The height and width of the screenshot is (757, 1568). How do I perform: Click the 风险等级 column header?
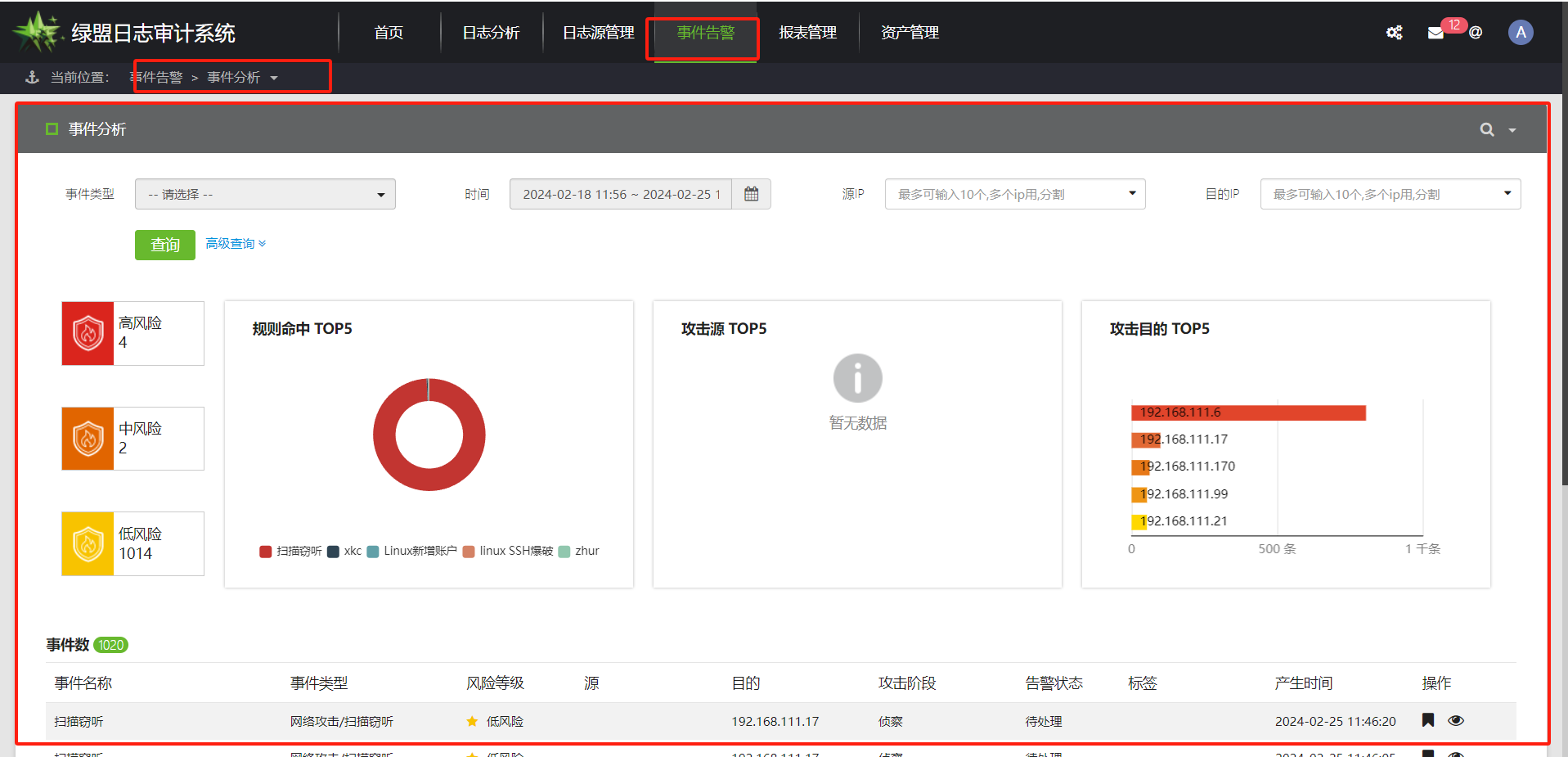pyautogui.click(x=495, y=683)
